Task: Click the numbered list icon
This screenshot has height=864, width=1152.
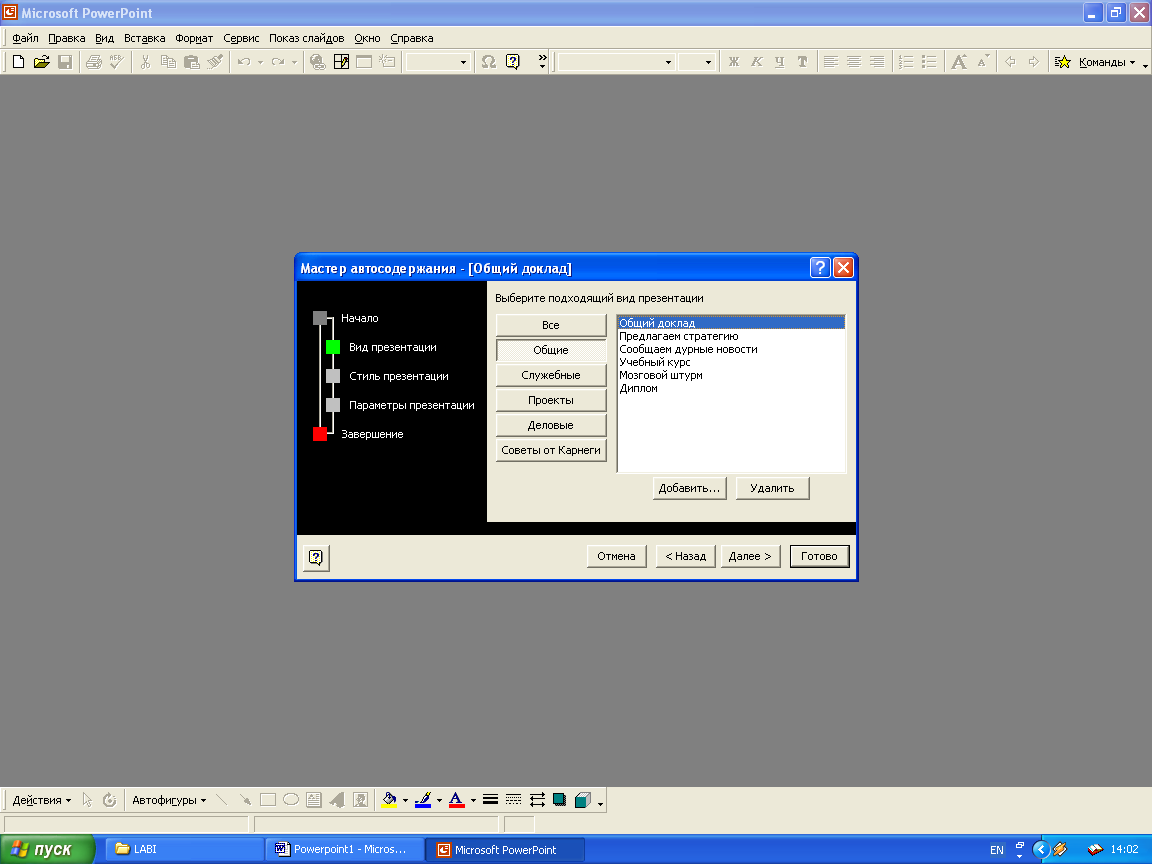Action: (x=906, y=62)
